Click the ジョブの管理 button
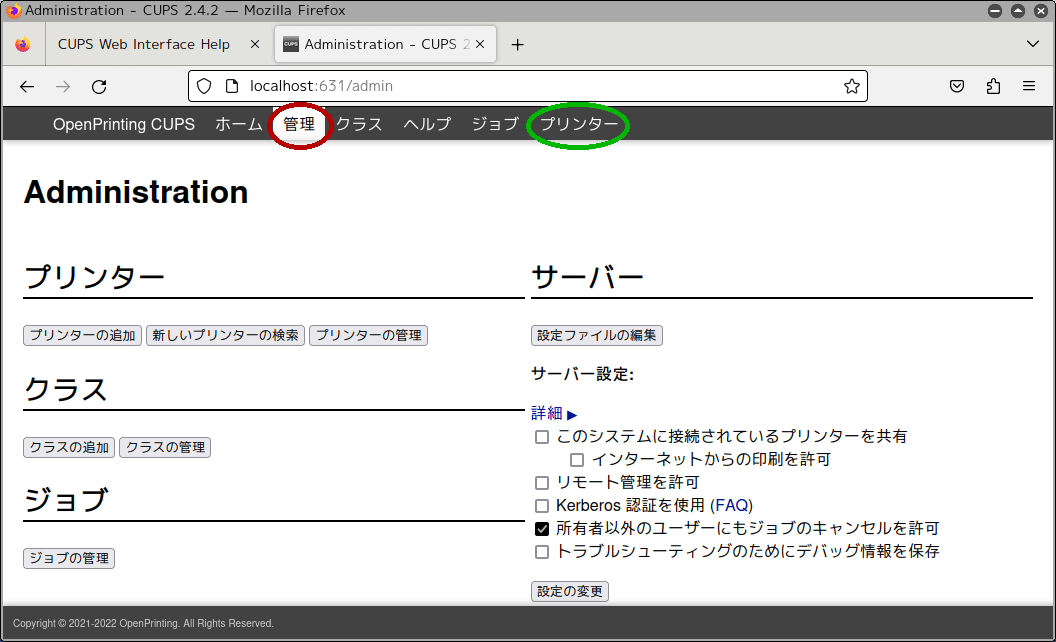1056x642 pixels. click(69, 558)
